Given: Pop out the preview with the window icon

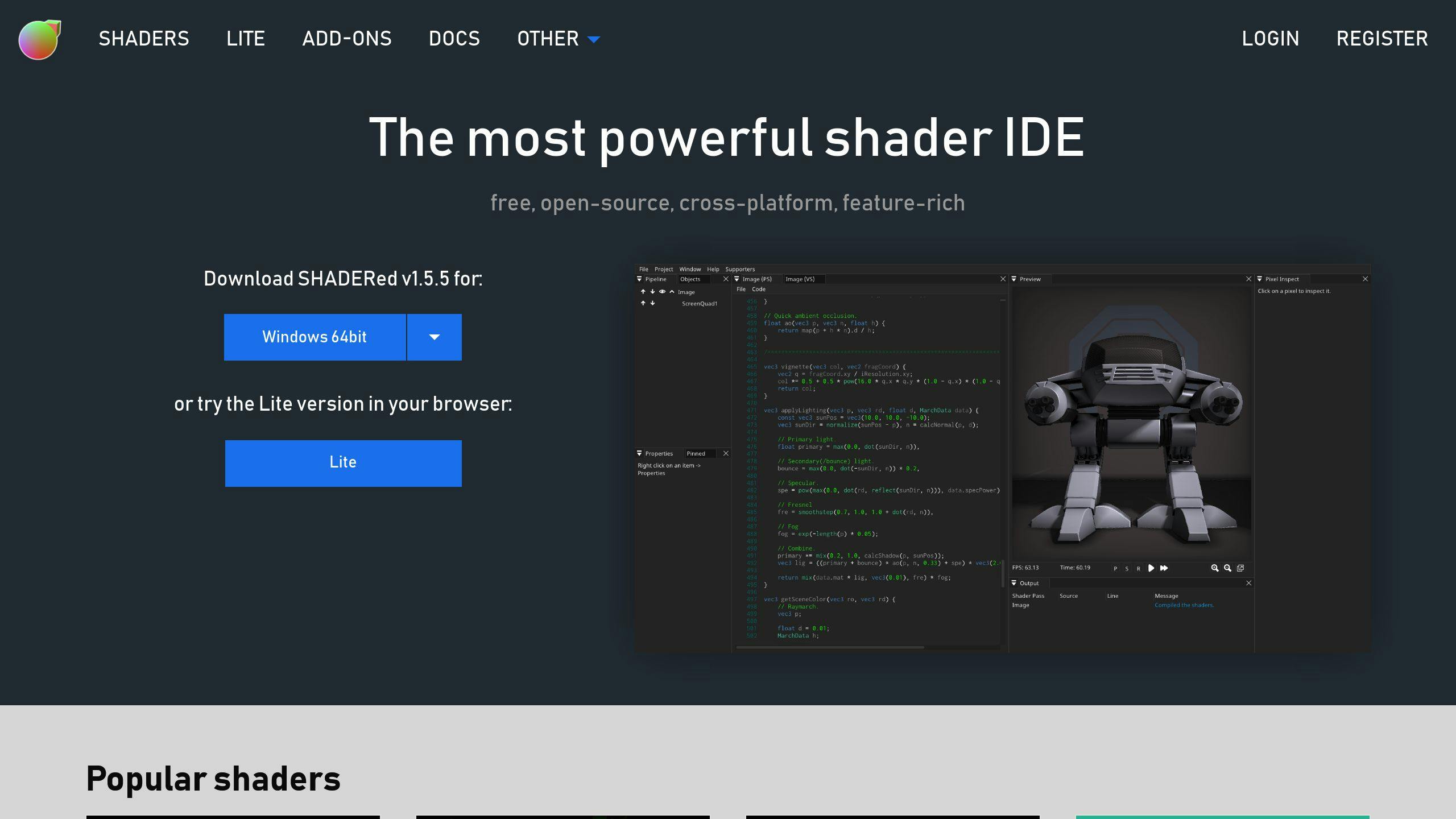Looking at the screenshot, I should click(1240, 568).
